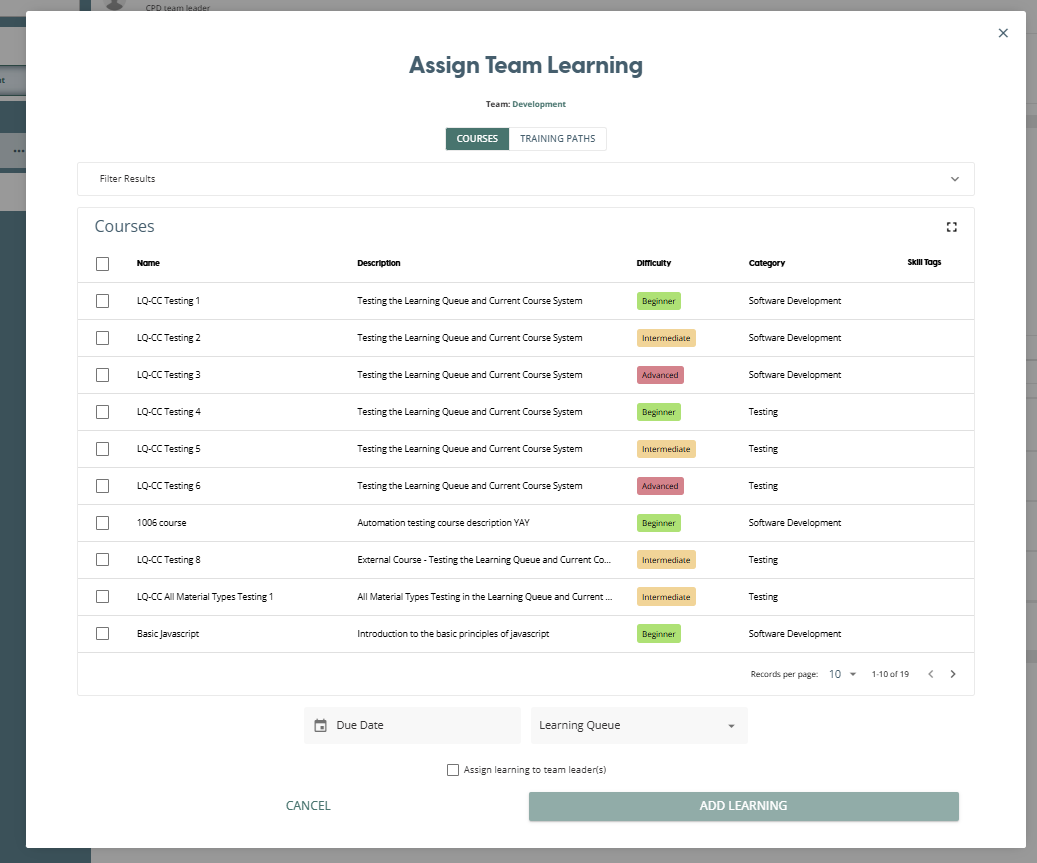The height and width of the screenshot is (863, 1037).
Task: Open the Learning Queue dropdown
Action: (638, 726)
